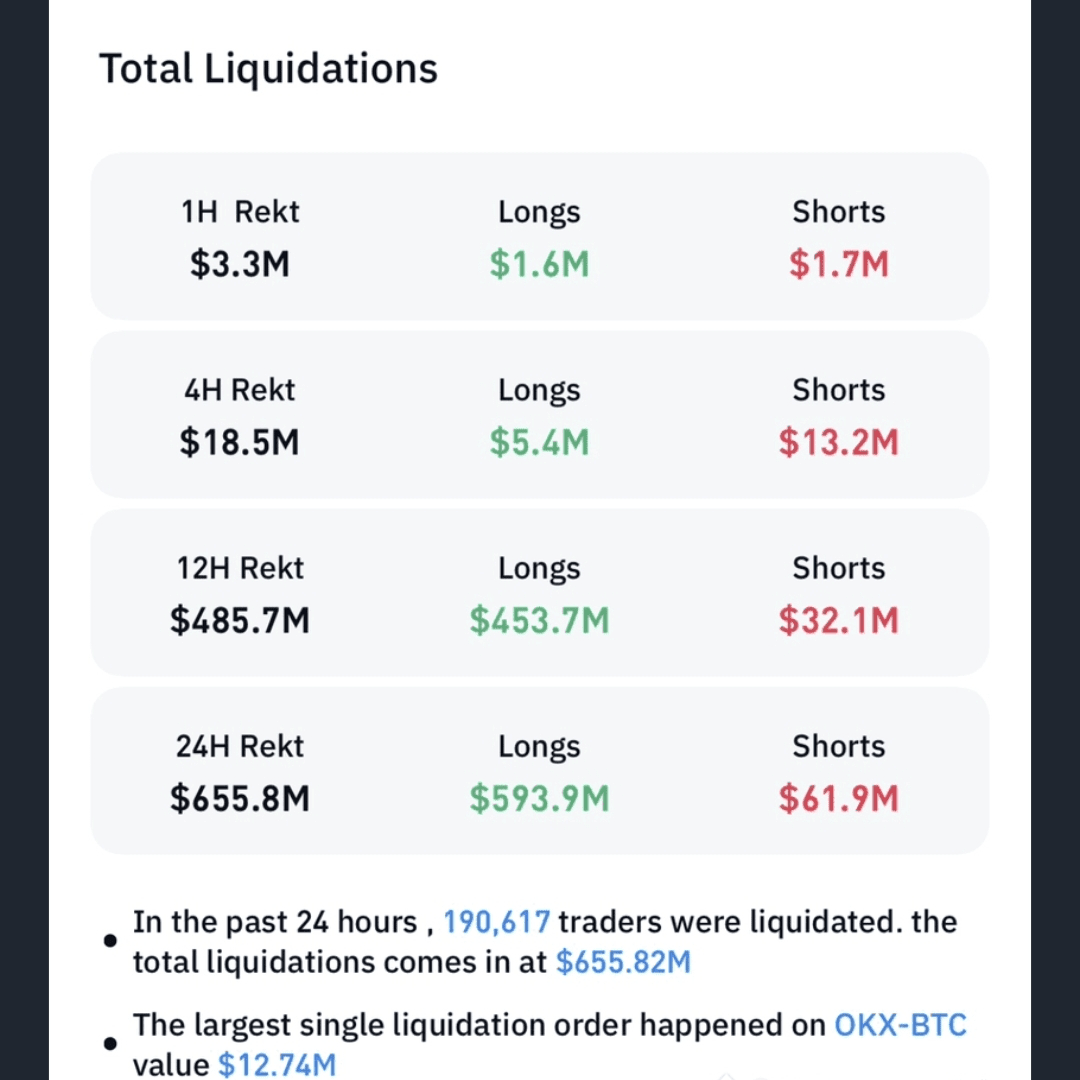1080x1080 pixels.
Task: Click the $3.3M 1H total value
Action: pos(240,264)
